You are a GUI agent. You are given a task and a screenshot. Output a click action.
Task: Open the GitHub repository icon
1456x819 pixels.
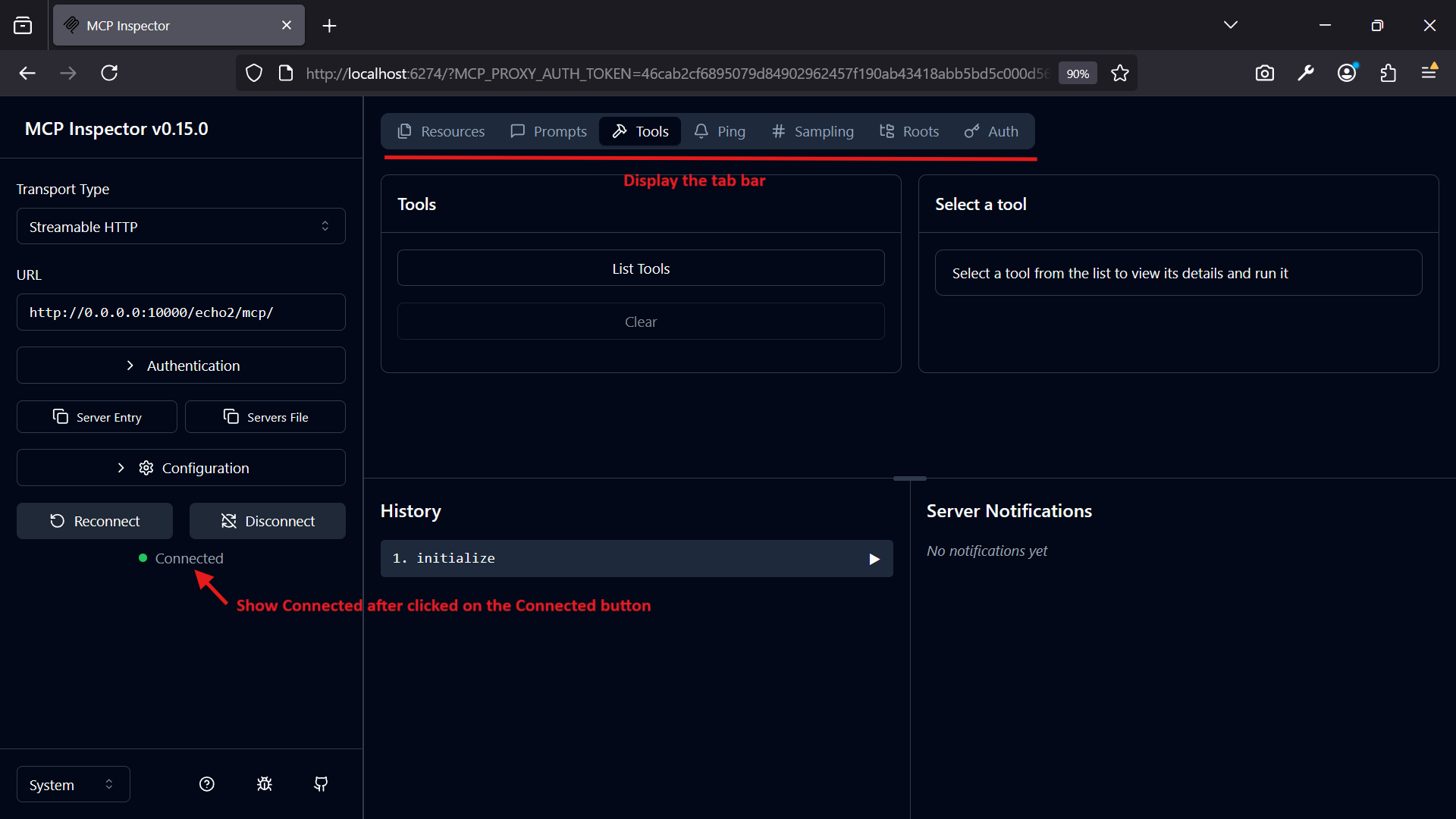(322, 784)
